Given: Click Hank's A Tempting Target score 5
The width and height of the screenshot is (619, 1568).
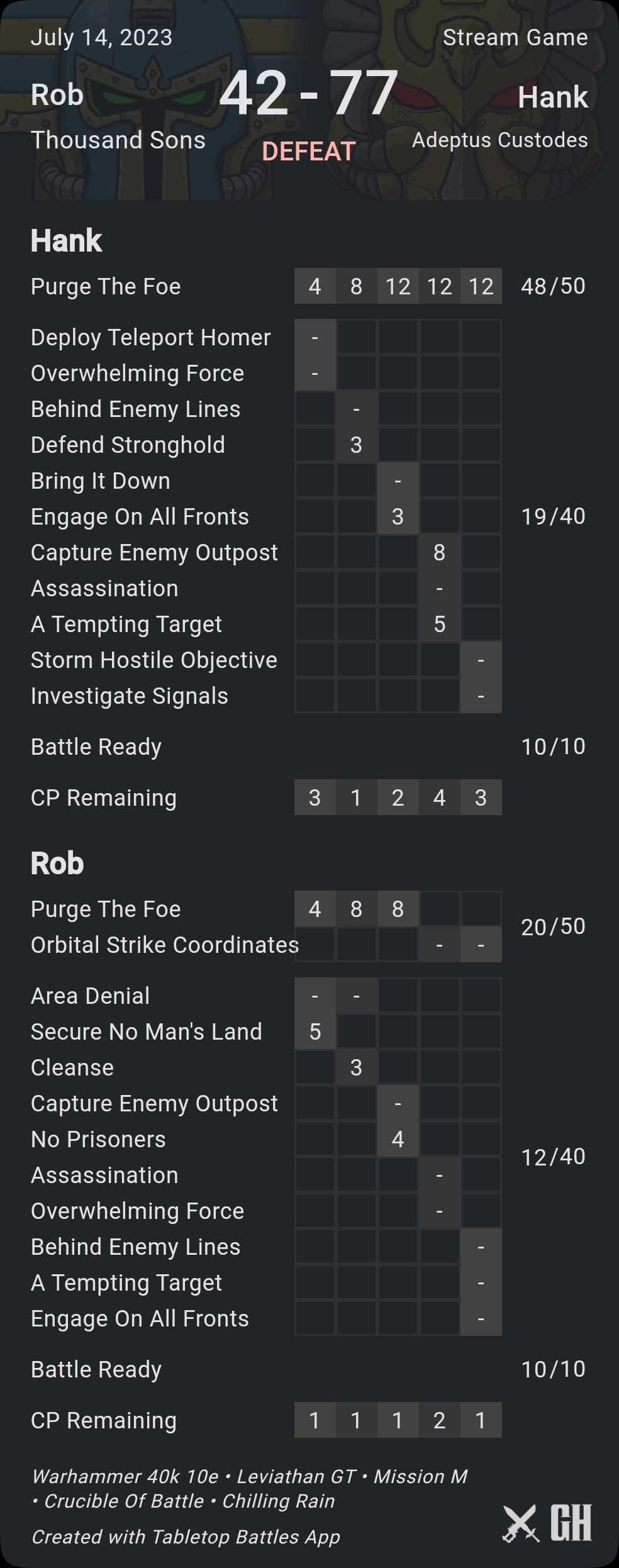Looking at the screenshot, I should pyautogui.click(x=439, y=624).
